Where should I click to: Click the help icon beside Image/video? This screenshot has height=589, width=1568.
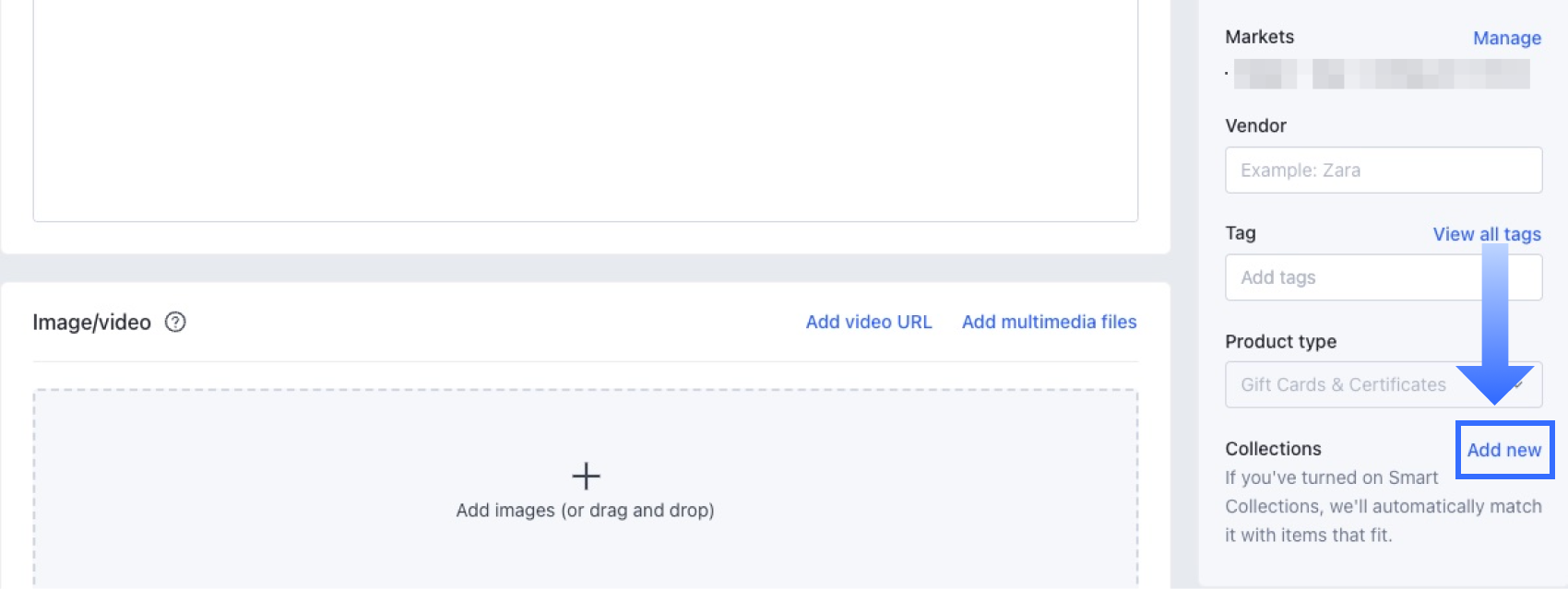tap(175, 322)
